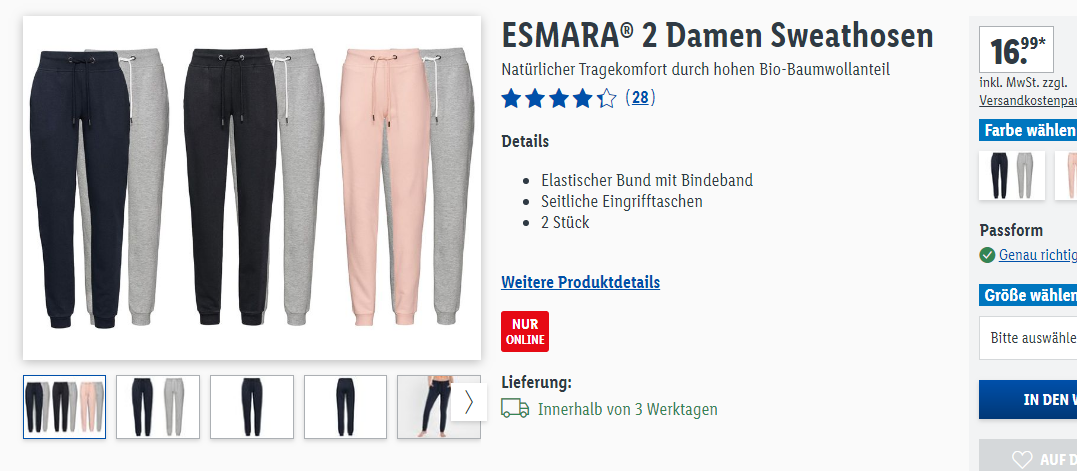The width and height of the screenshot is (1077, 471).
Task: Show next thumbnails with right chevron
Action: 469,402
